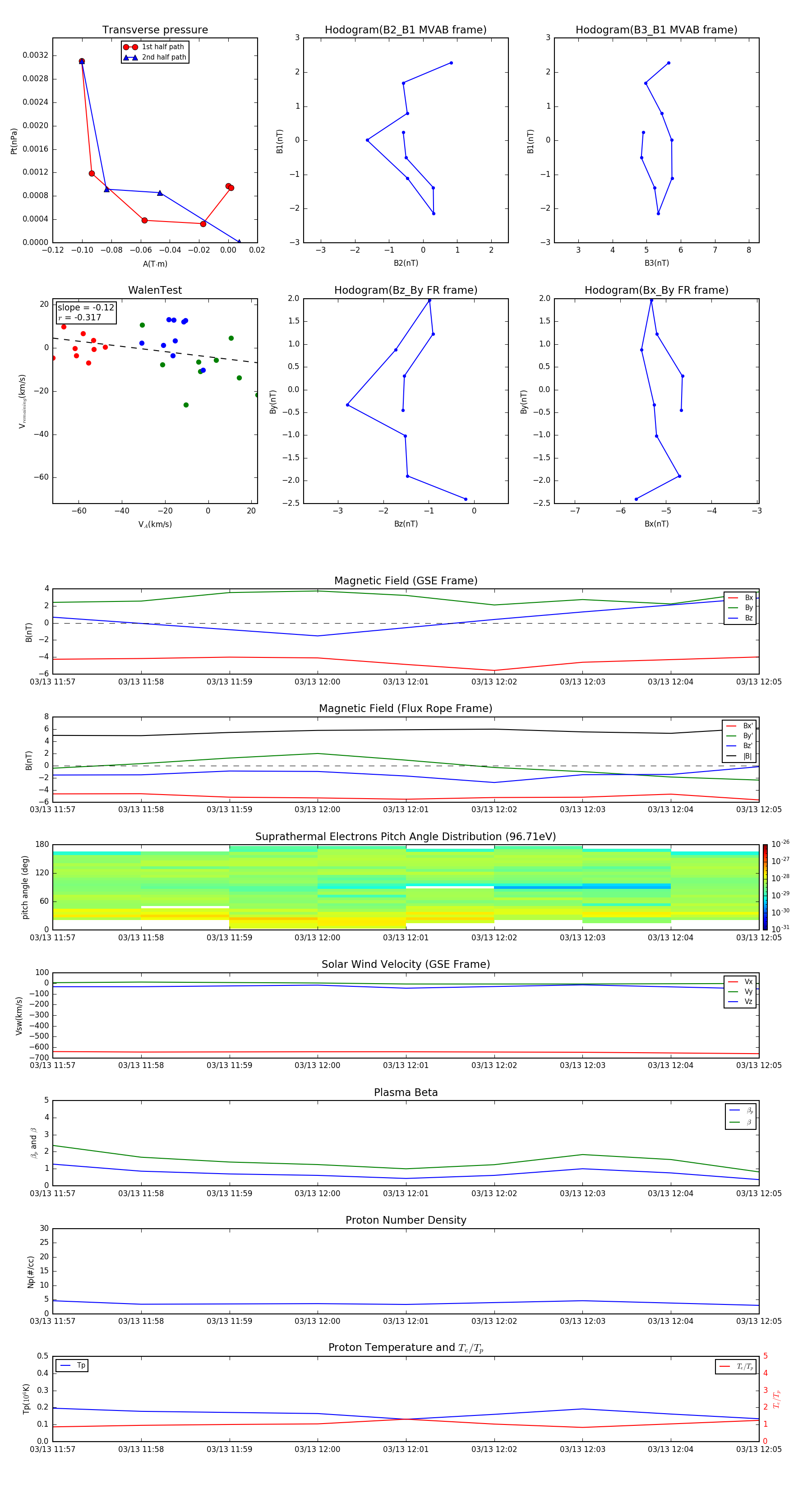812x1489 pixels.
Task: Click the pitch angle colorbar
Action: 765,887
